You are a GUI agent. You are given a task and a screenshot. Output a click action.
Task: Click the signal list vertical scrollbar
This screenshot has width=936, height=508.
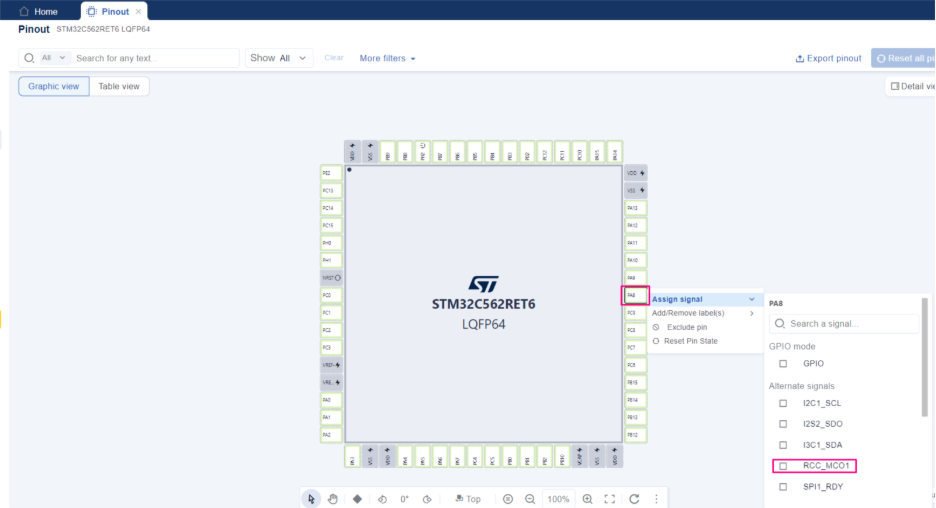pos(925,357)
